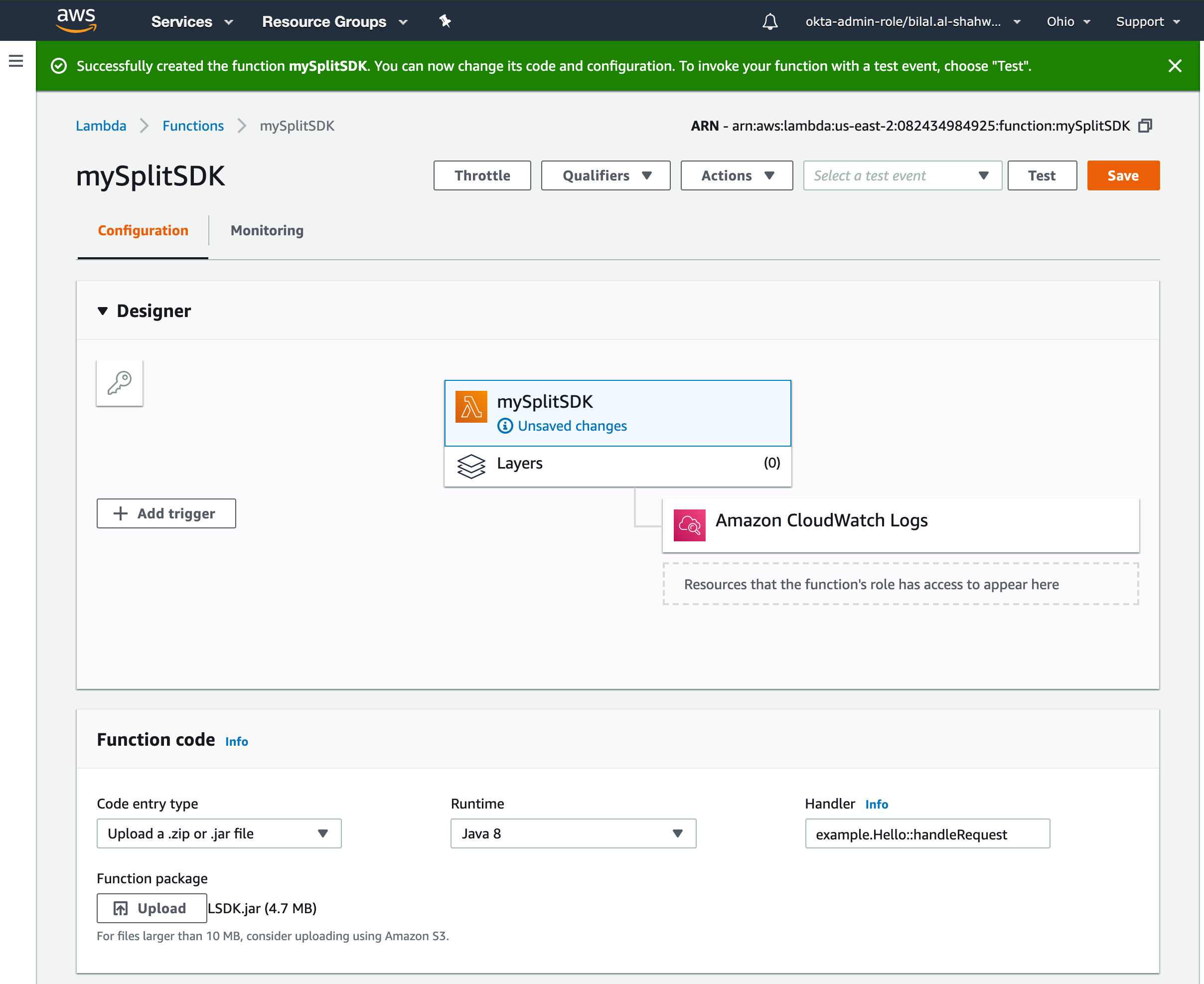Click the mySplitSDK Lambda function icon
The height and width of the screenshot is (984, 1204).
[x=471, y=406]
